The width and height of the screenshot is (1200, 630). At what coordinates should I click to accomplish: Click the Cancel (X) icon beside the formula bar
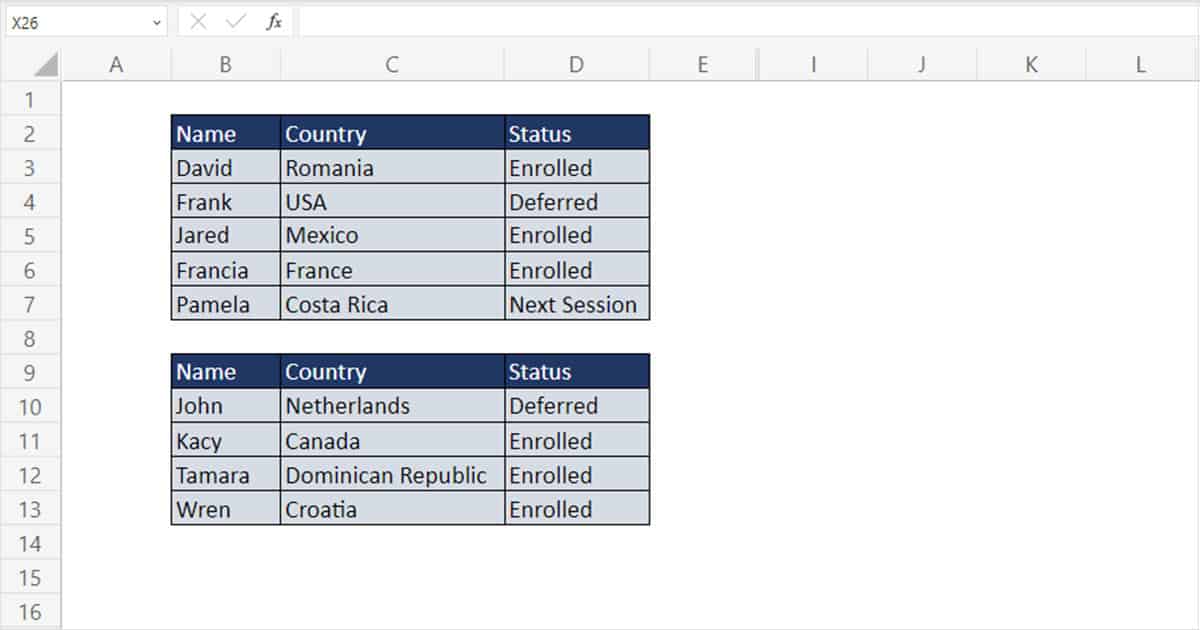coord(196,22)
